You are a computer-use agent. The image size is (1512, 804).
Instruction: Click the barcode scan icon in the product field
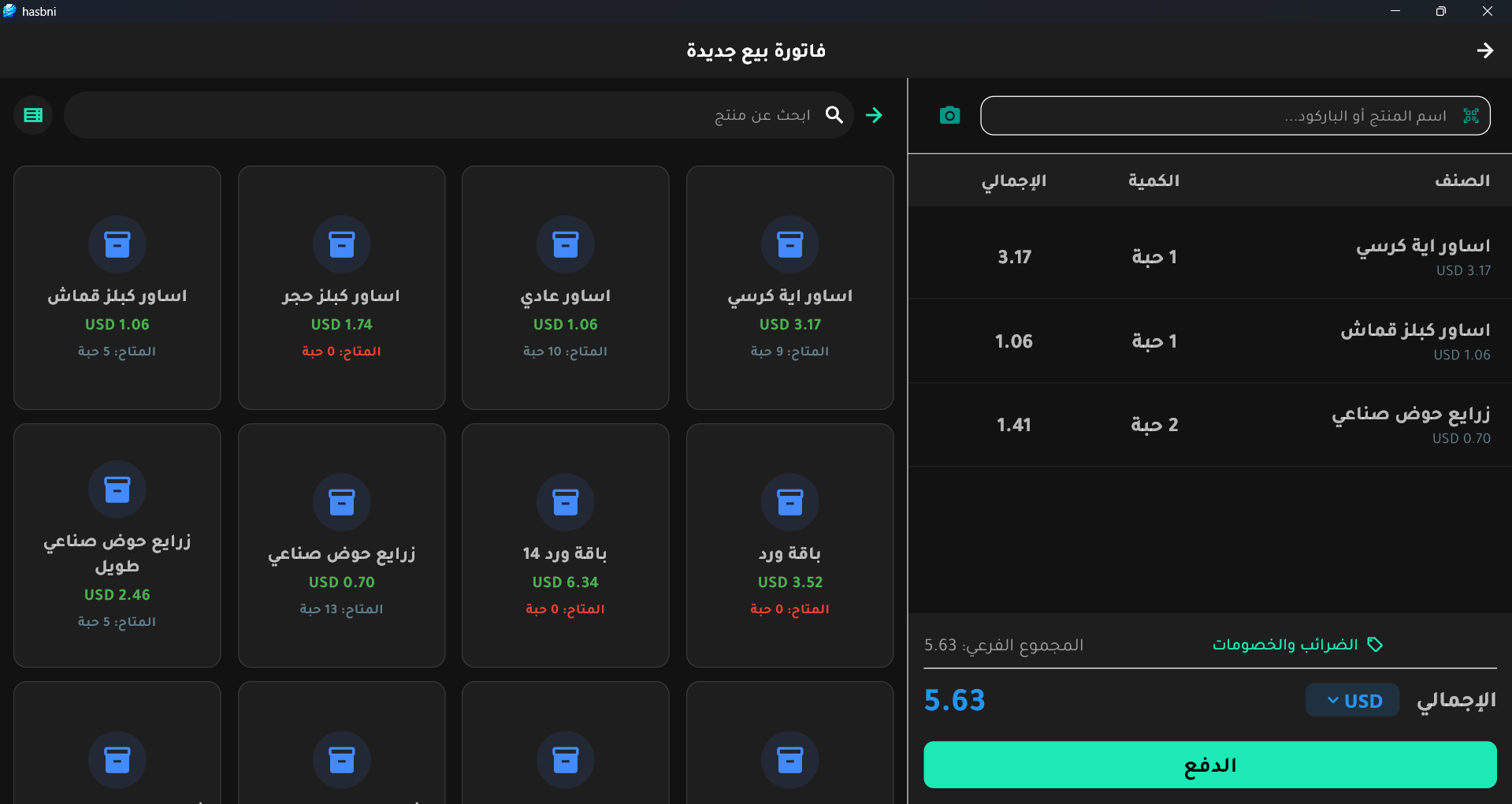tap(1471, 116)
